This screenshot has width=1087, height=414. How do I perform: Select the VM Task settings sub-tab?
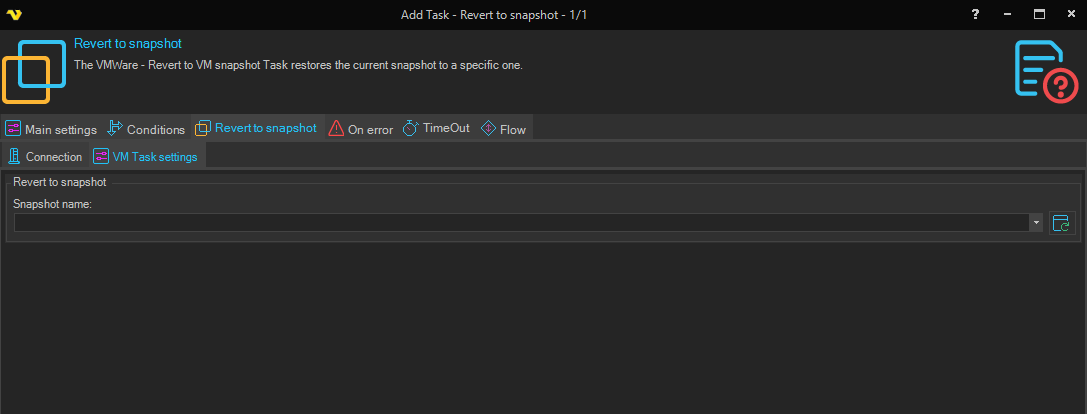point(155,157)
